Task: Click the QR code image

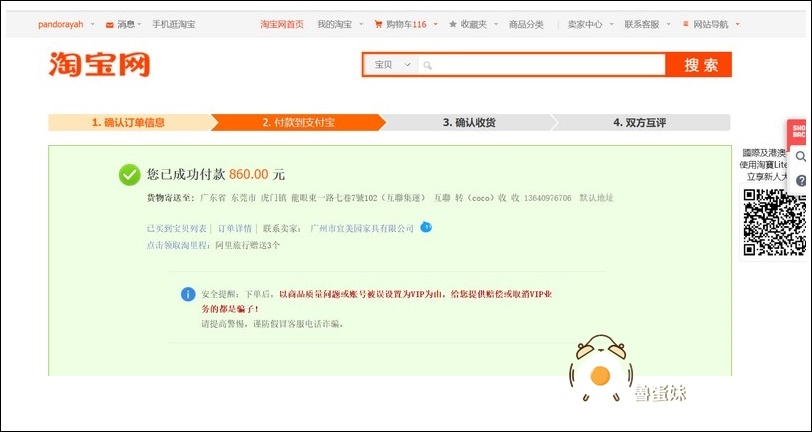Action: coord(775,223)
